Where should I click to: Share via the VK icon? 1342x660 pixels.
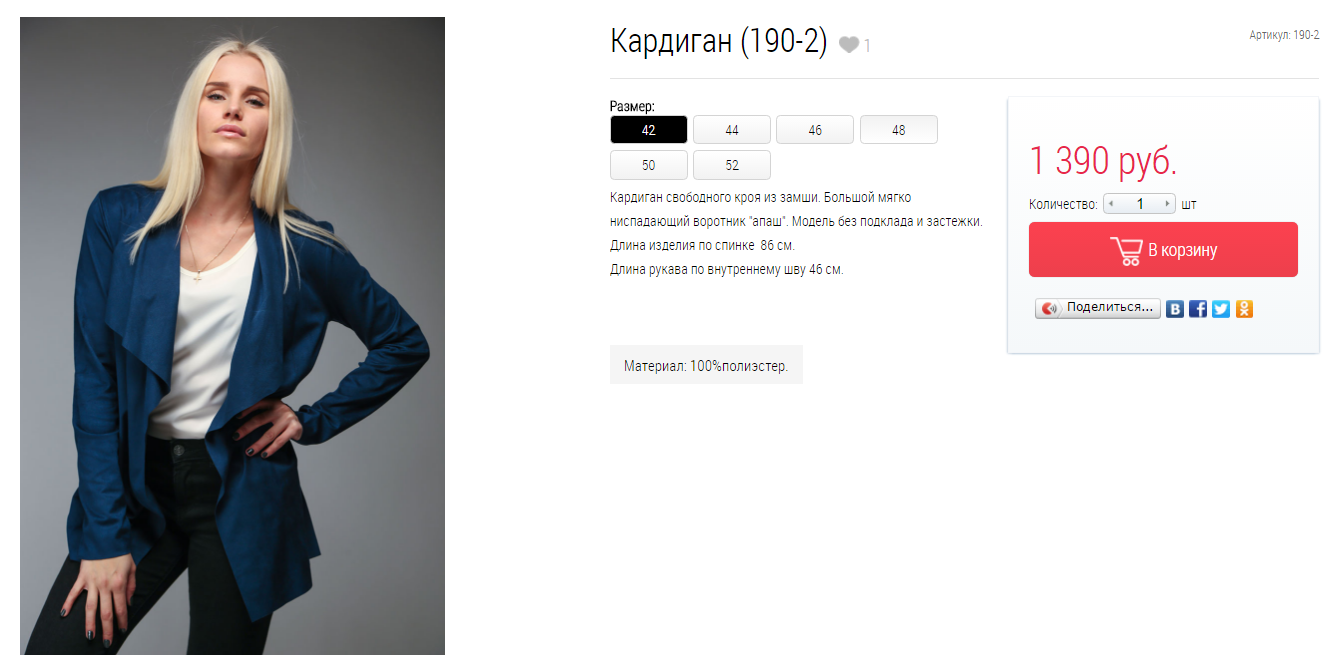pos(1175,309)
